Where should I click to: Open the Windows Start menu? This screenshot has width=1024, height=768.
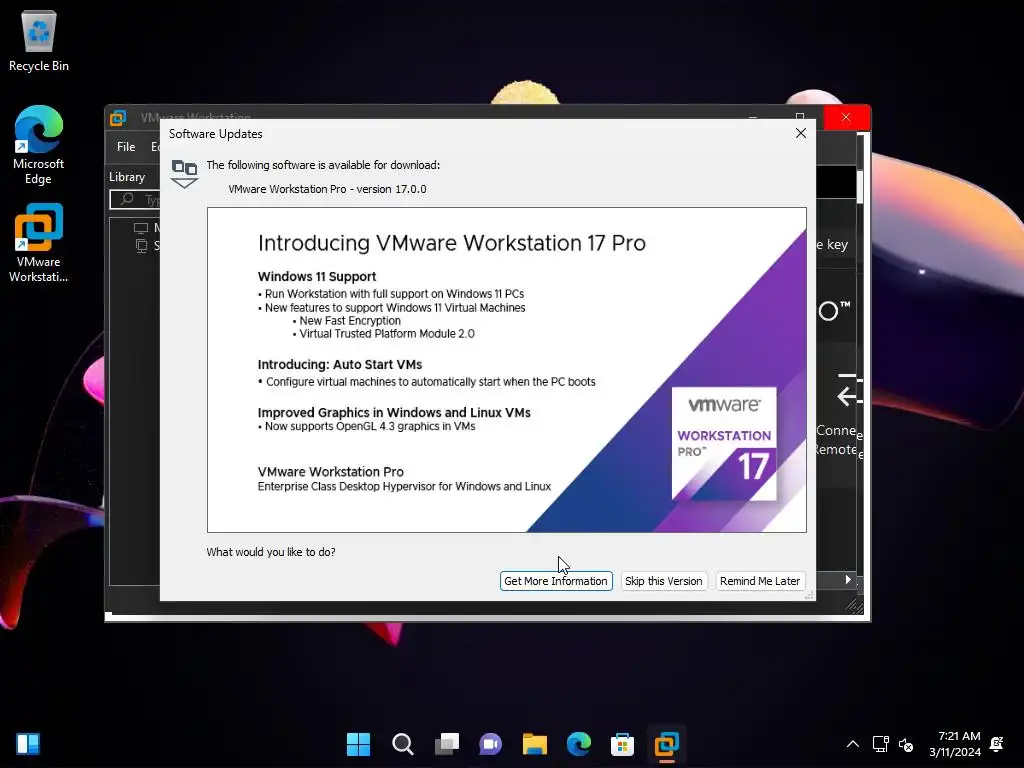tap(358, 744)
